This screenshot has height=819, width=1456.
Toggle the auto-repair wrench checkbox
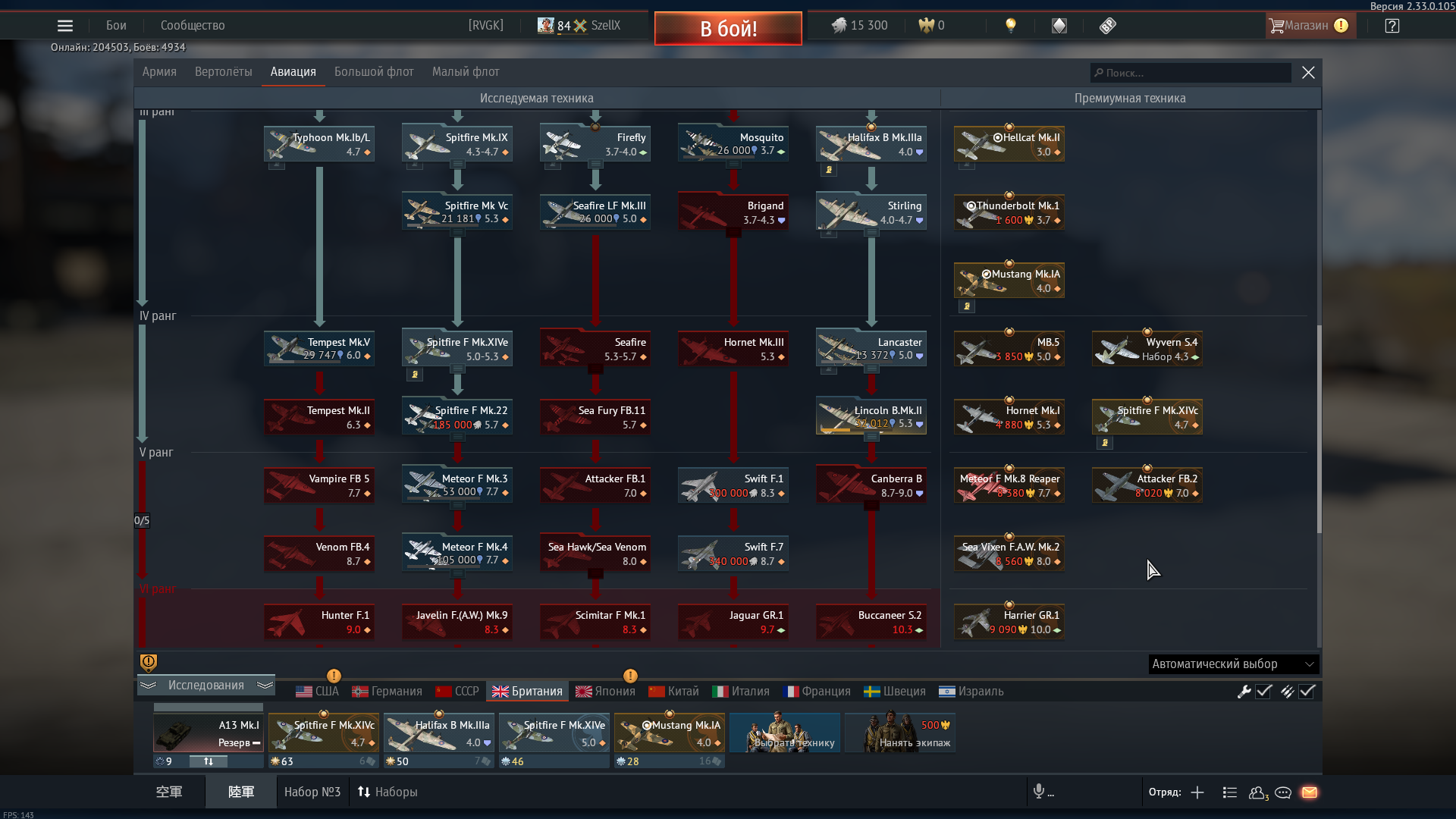pyautogui.click(x=1263, y=692)
